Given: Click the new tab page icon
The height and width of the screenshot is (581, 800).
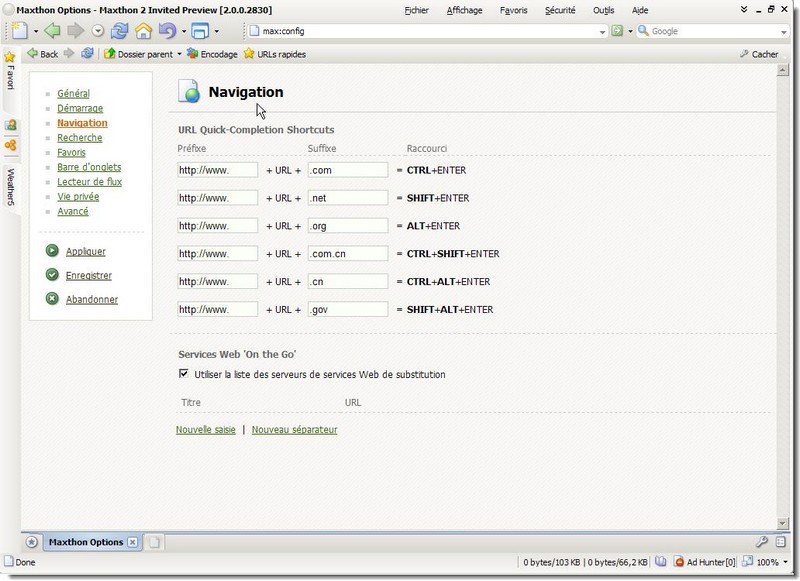Looking at the screenshot, I should pos(20,31).
